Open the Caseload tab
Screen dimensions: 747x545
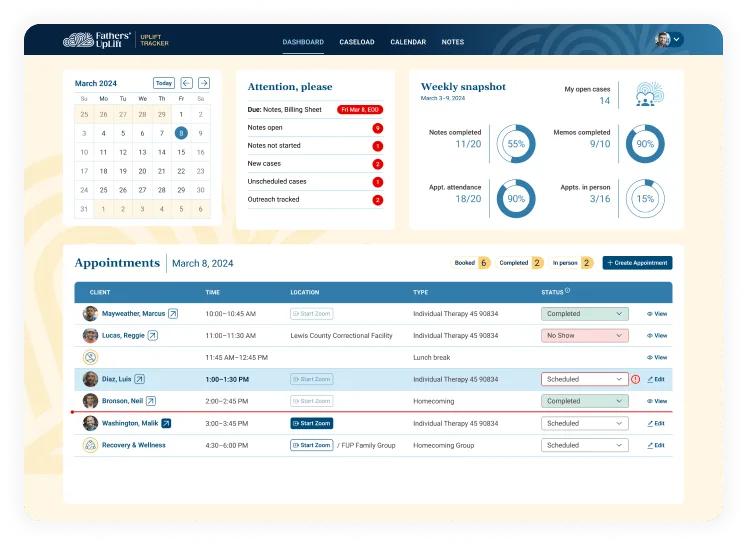[x=357, y=42]
